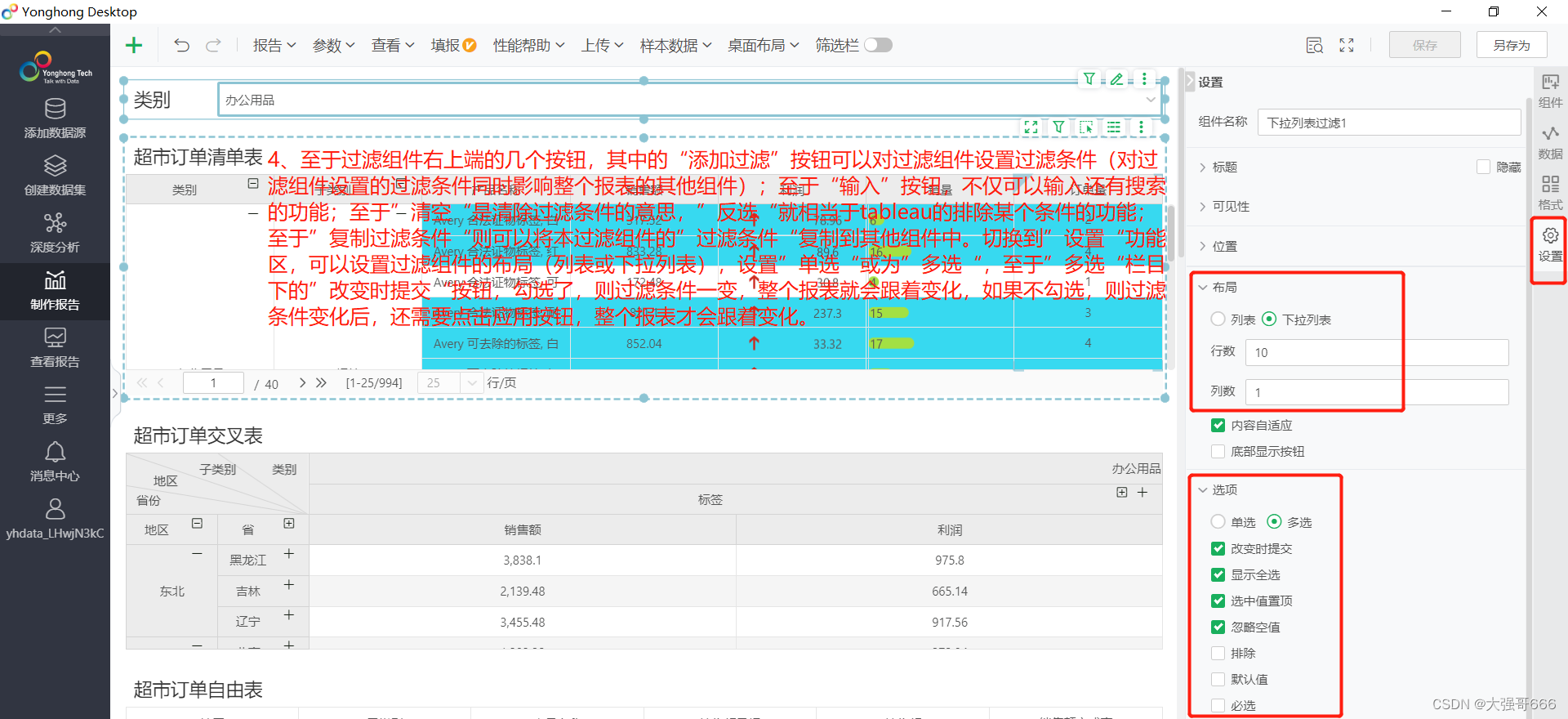The image size is (1568, 719).
Task: Redo the last action
Action: (x=213, y=45)
